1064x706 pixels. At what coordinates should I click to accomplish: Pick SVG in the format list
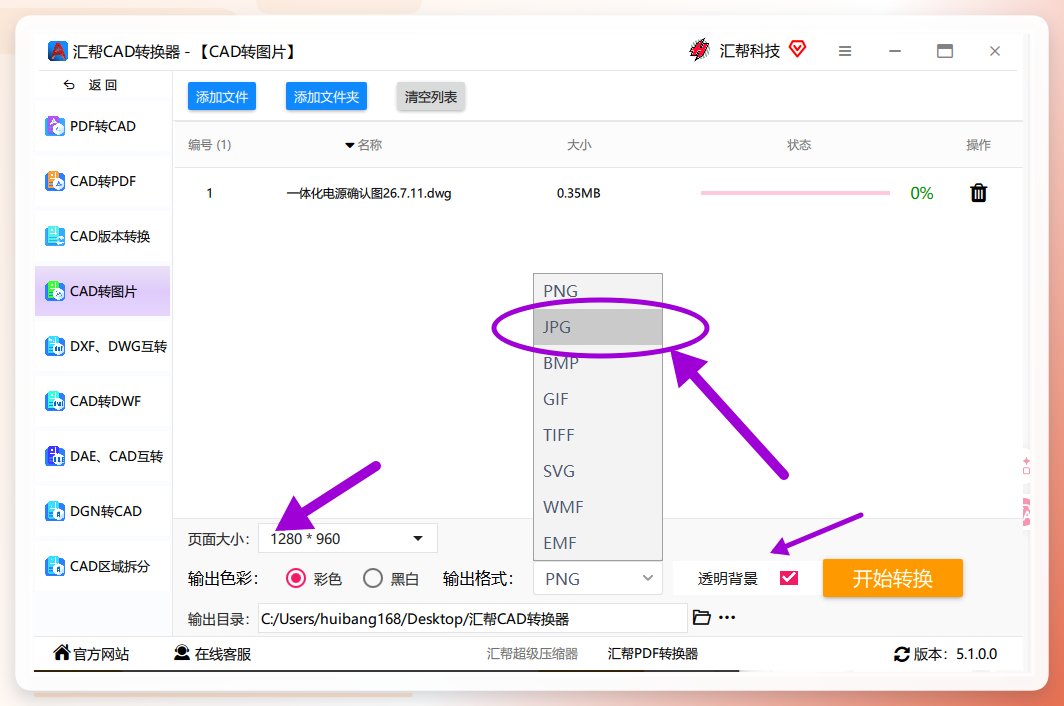[598, 471]
